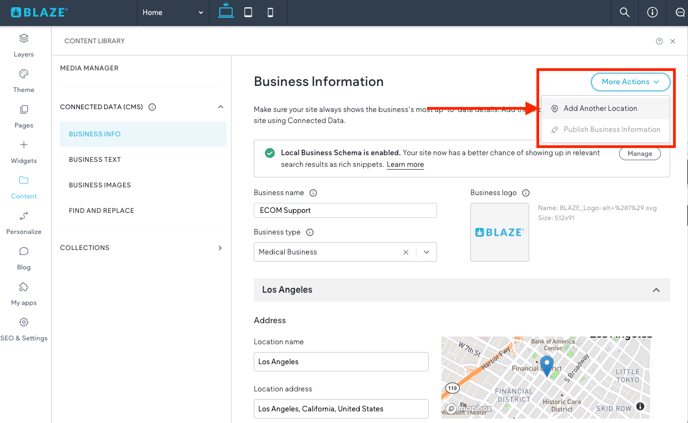Switch to tablet preview mode
The image size is (688, 423).
(x=248, y=12)
